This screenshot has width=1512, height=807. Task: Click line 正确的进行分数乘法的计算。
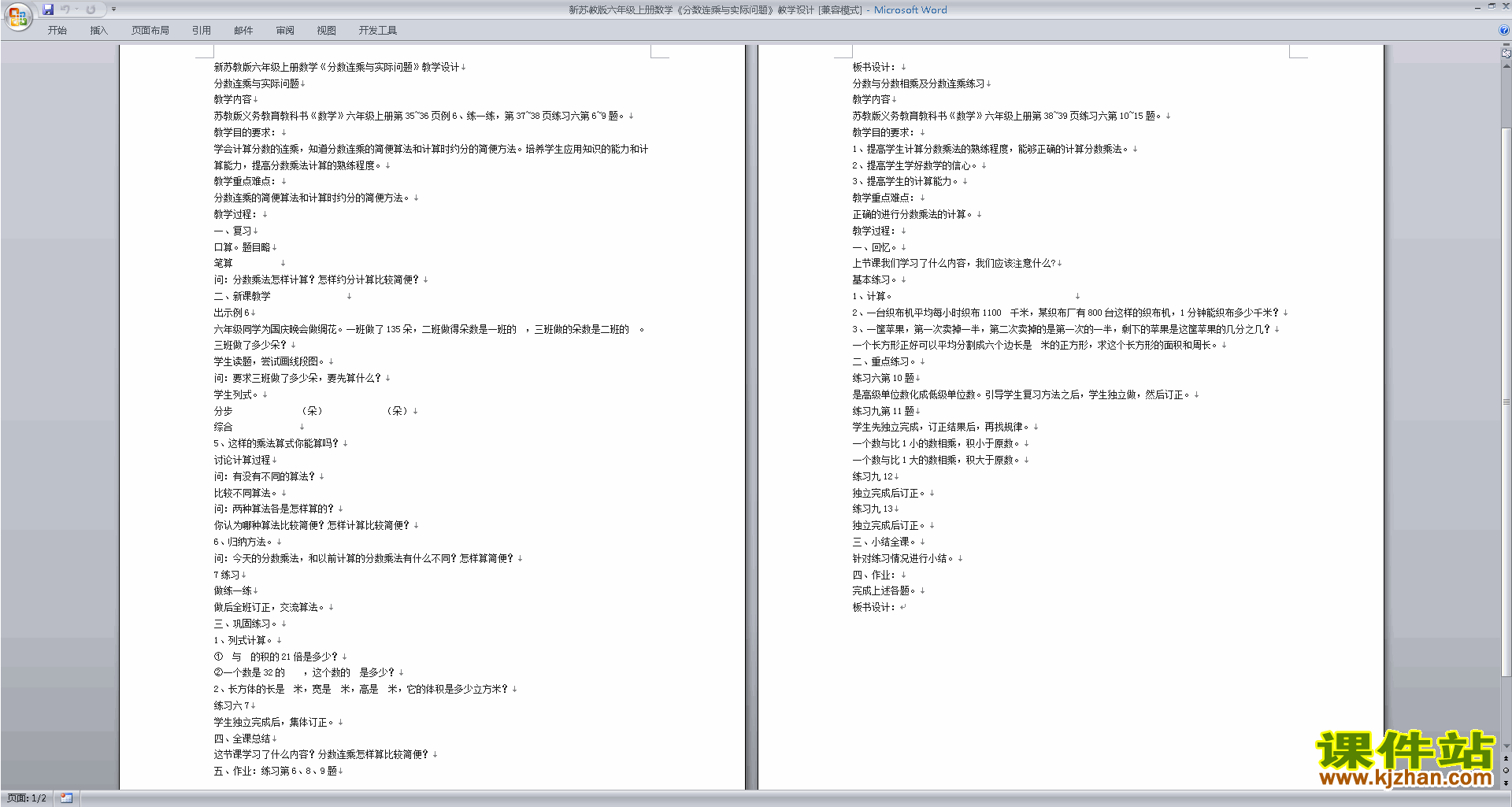[x=912, y=215]
